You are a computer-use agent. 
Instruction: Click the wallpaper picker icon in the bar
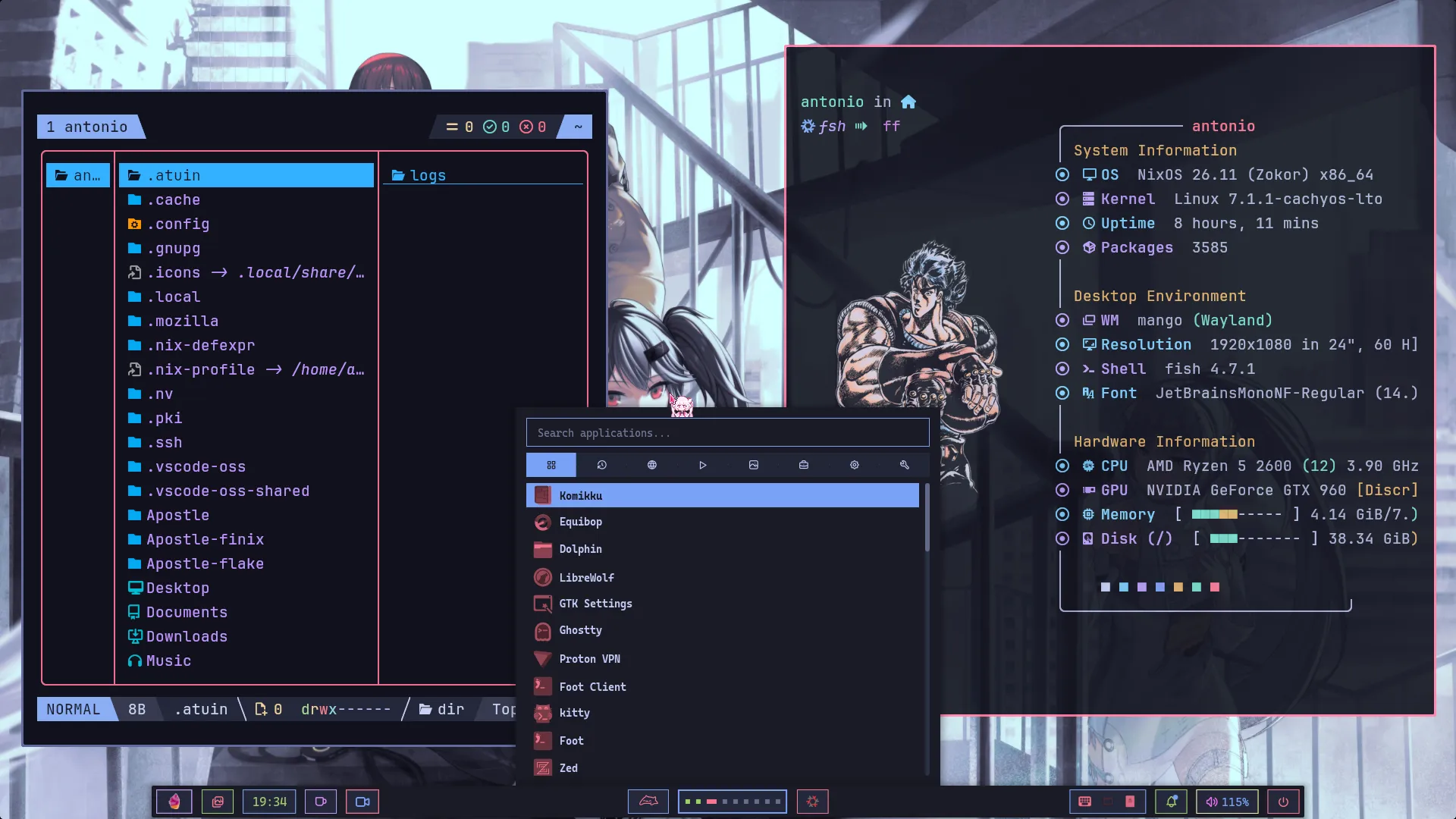218,802
